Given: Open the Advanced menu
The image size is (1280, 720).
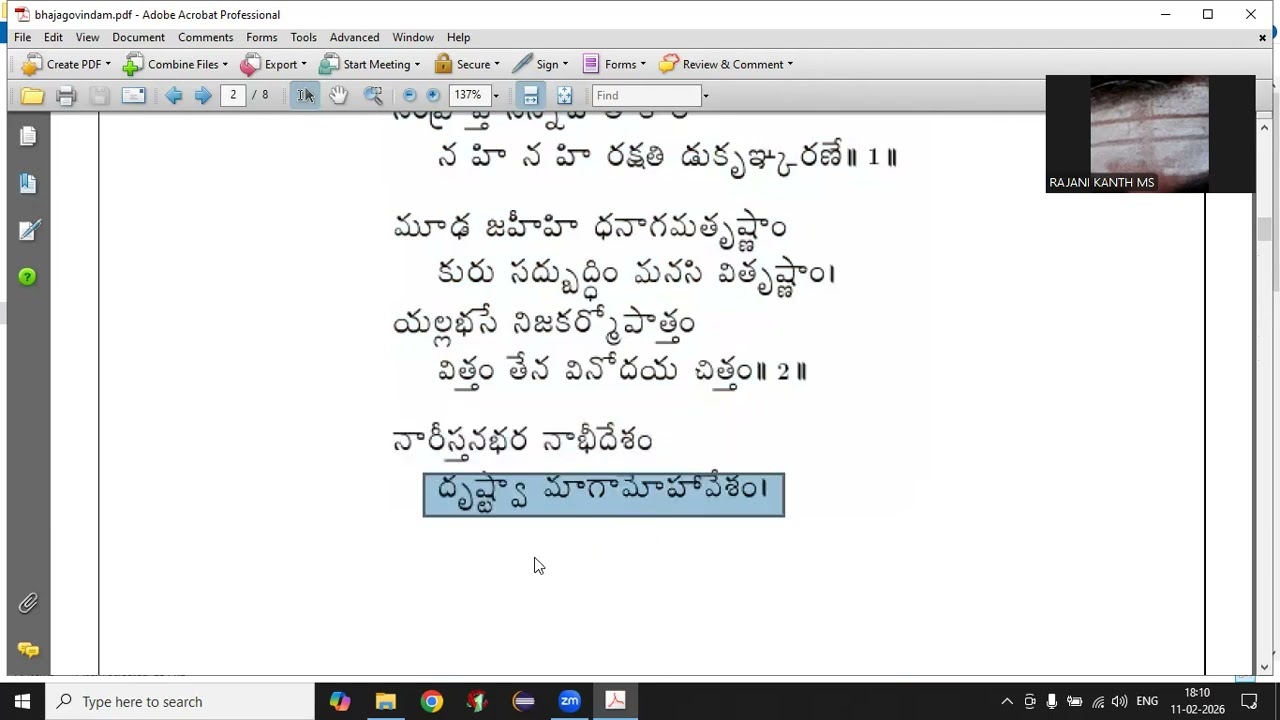Looking at the screenshot, I should [354, 37].
